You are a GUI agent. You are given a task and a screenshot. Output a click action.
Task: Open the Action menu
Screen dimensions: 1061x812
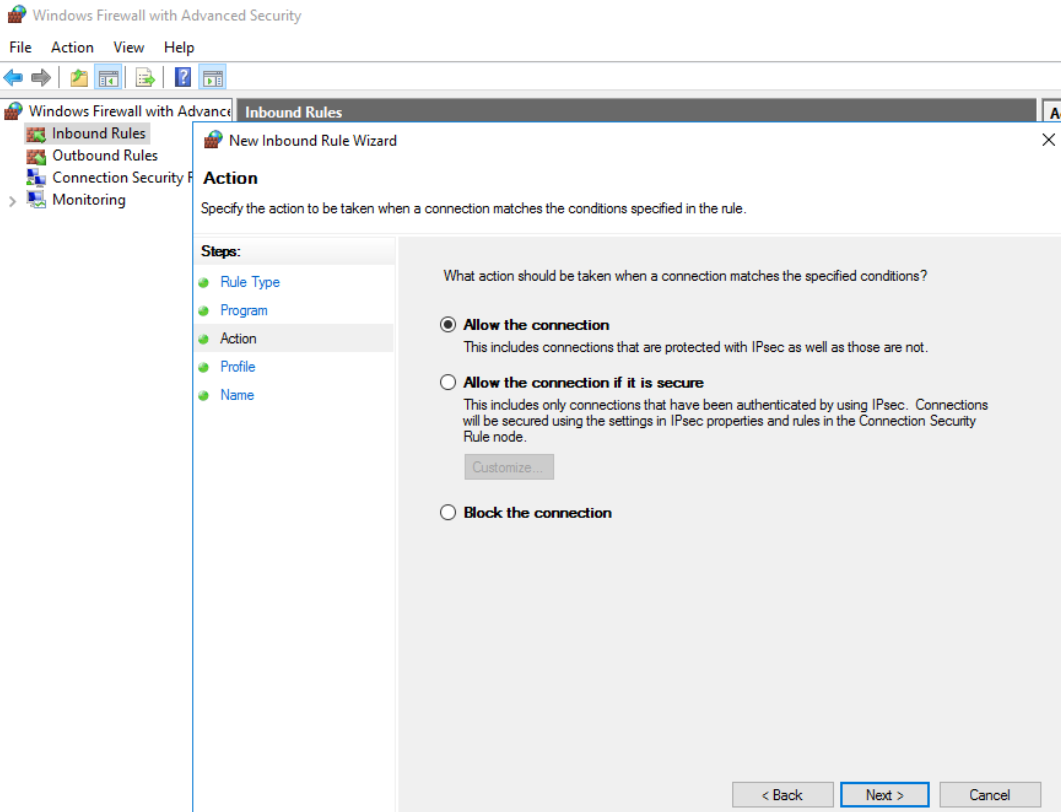(72, 47)
